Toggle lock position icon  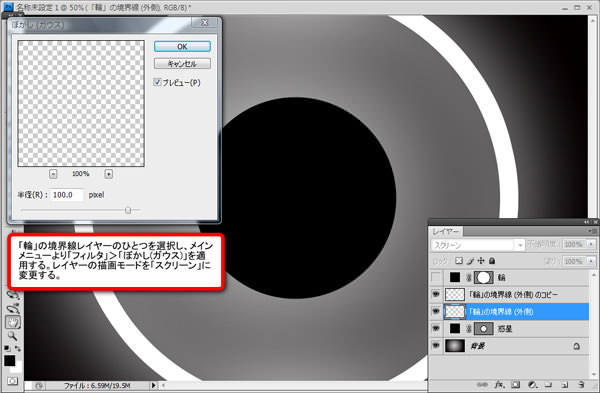[x=481, y=261]
